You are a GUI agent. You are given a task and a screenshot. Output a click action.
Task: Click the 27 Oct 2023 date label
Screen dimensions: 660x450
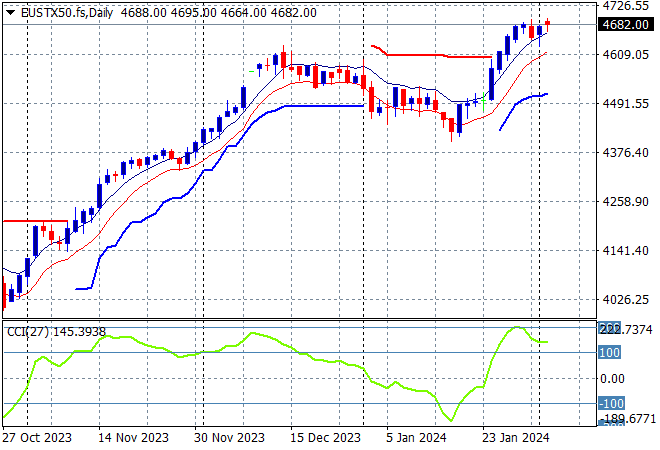point(36,438)
